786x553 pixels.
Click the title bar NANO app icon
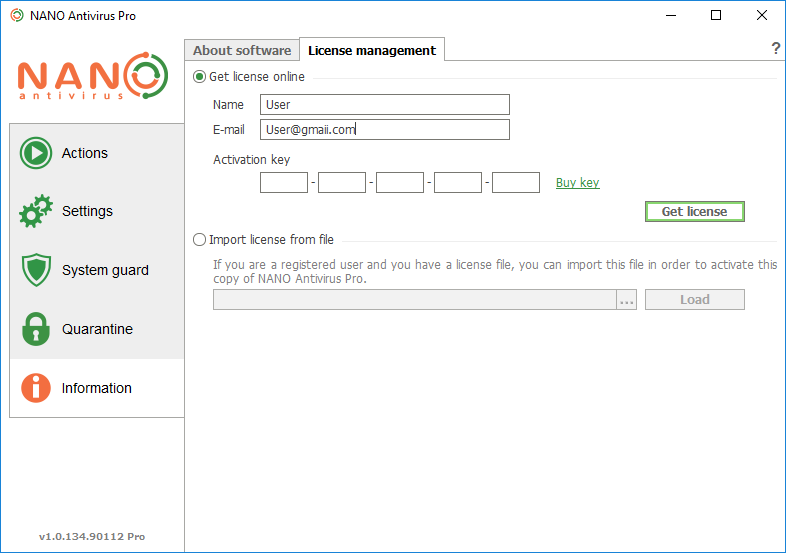[17, 16]
